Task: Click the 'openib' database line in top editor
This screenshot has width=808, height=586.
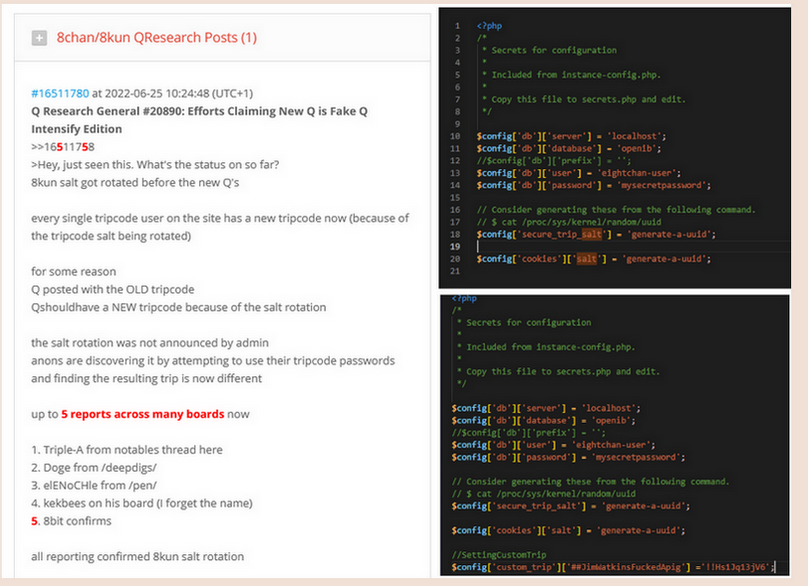Action: pyautogui.click(x=568, y=148)
